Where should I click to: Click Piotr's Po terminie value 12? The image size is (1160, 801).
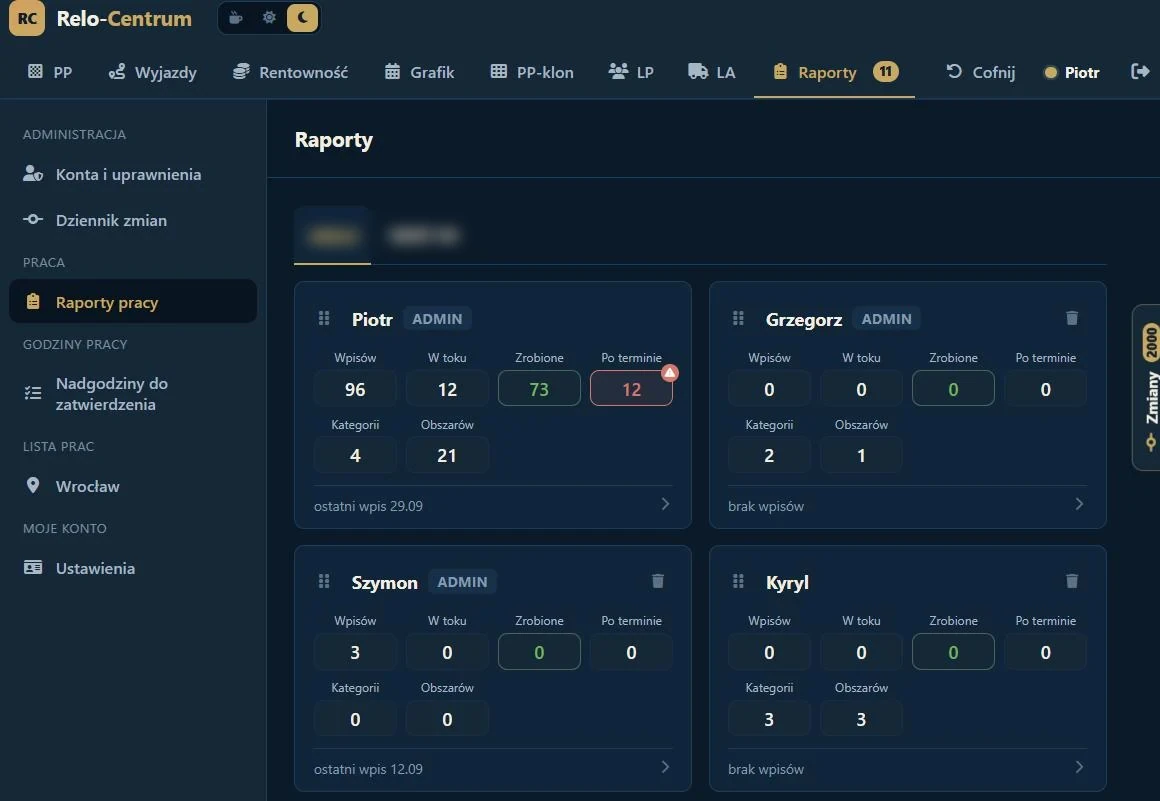pyautogui.click(x=631, y=389)
